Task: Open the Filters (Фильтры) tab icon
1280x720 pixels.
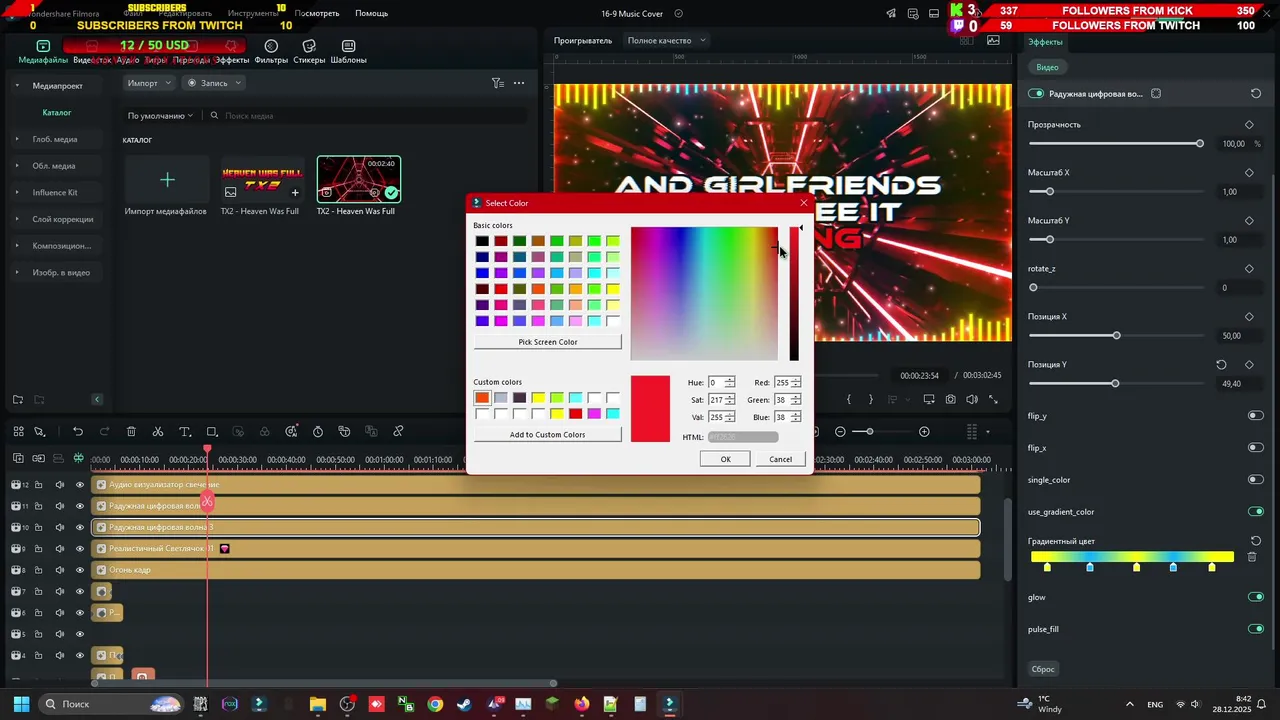Action: 271,46
